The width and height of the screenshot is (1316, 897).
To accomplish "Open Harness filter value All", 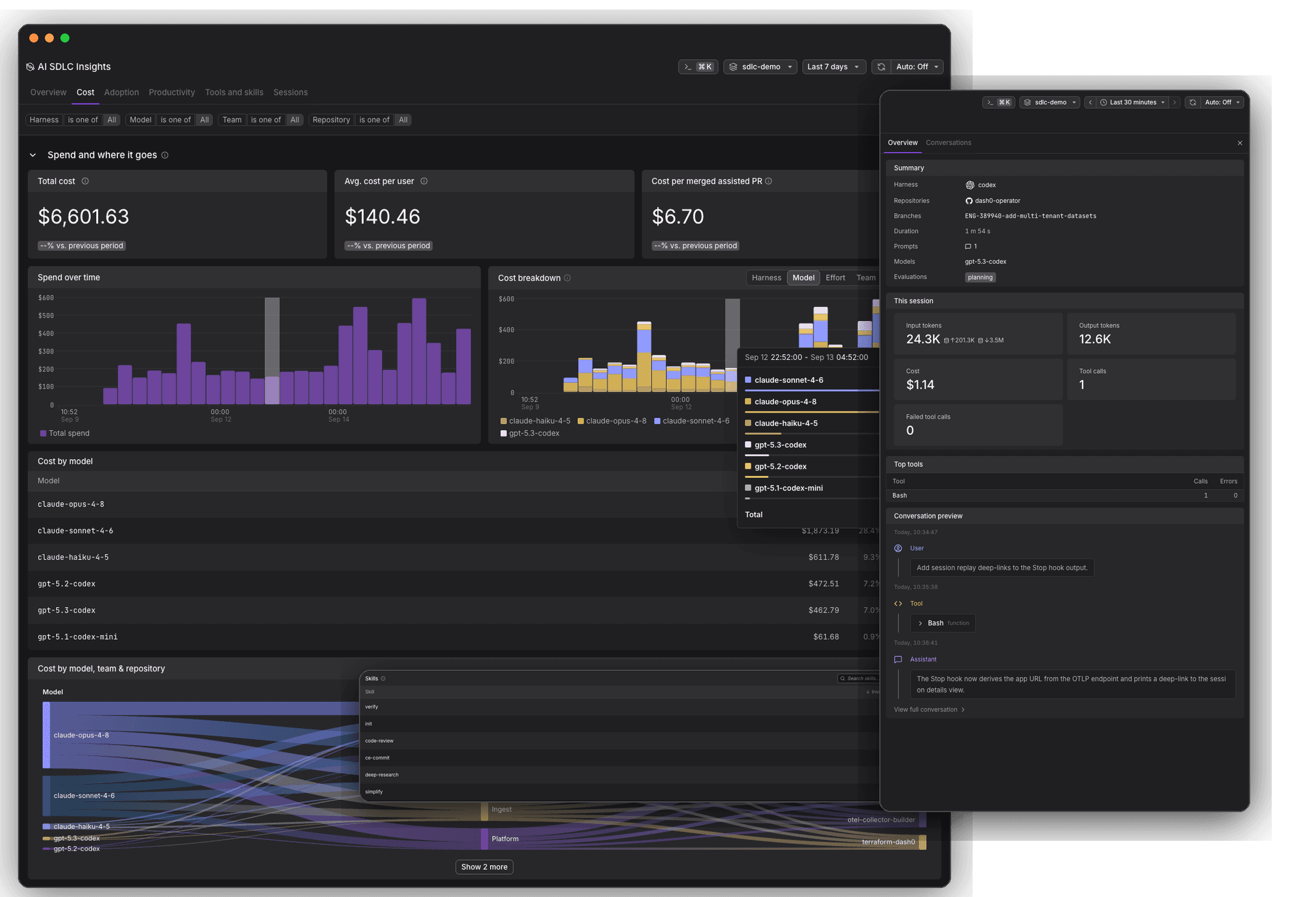I will pyautogui.click(x=112, y=120).
